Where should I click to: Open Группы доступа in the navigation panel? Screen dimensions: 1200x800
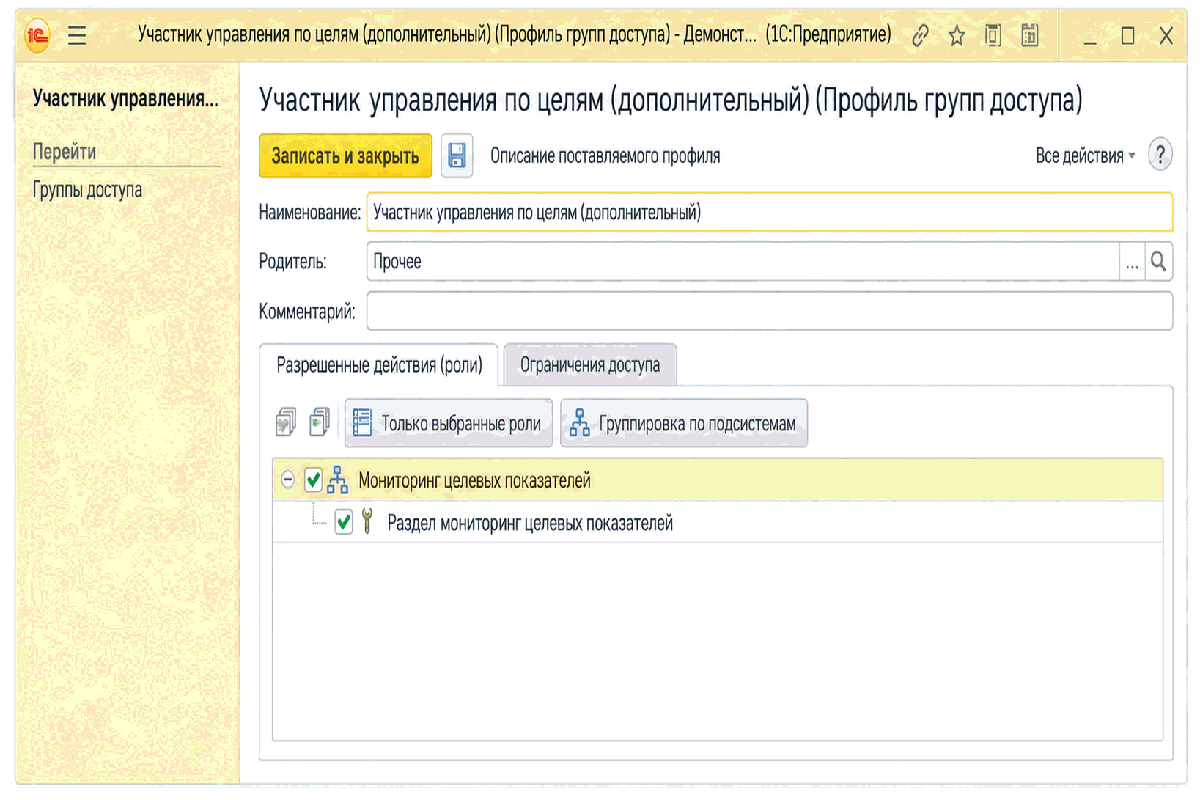tap(87, 190)
